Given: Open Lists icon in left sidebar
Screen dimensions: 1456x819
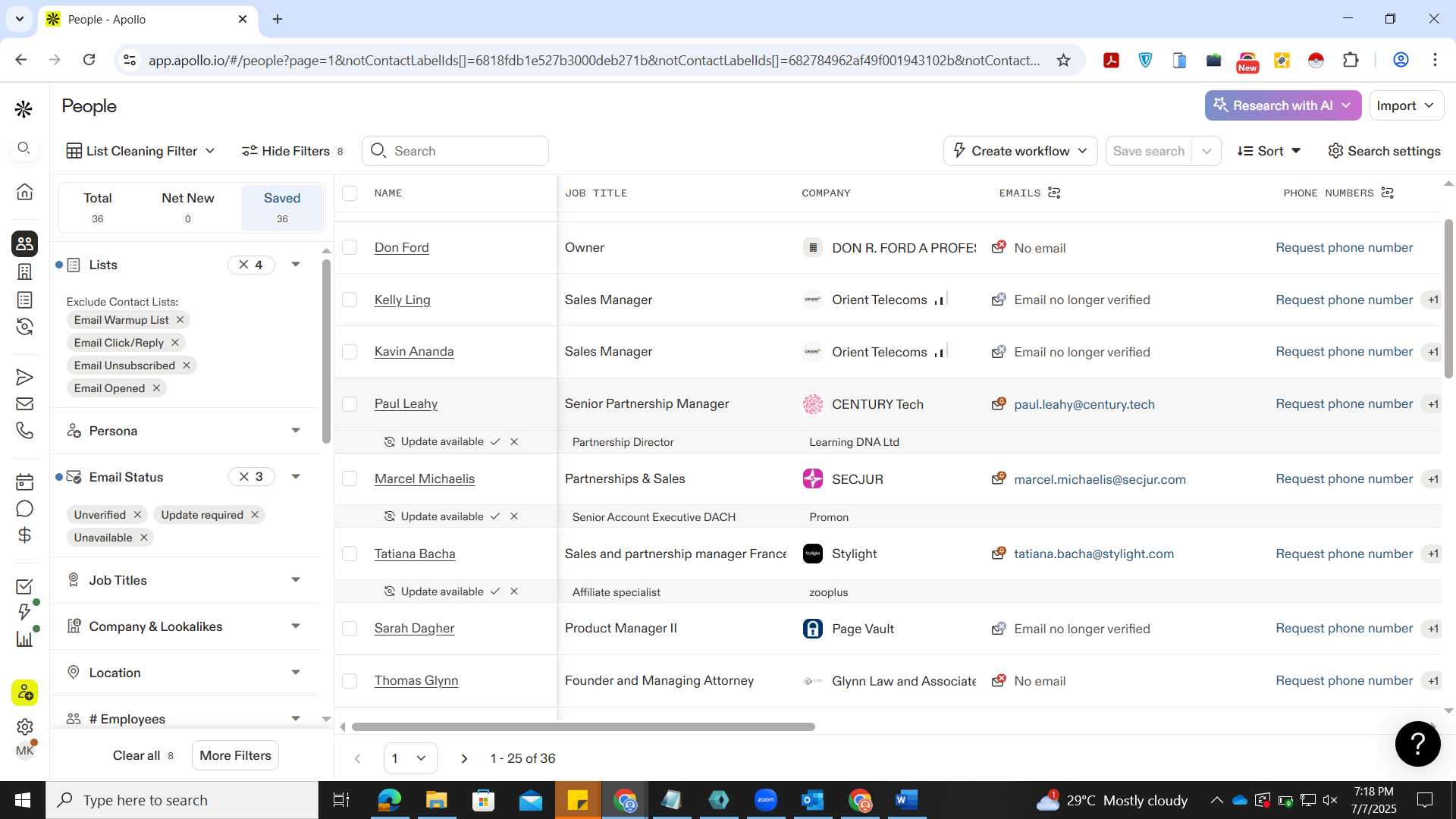Looking at the screenshot, I should [24, 300].
